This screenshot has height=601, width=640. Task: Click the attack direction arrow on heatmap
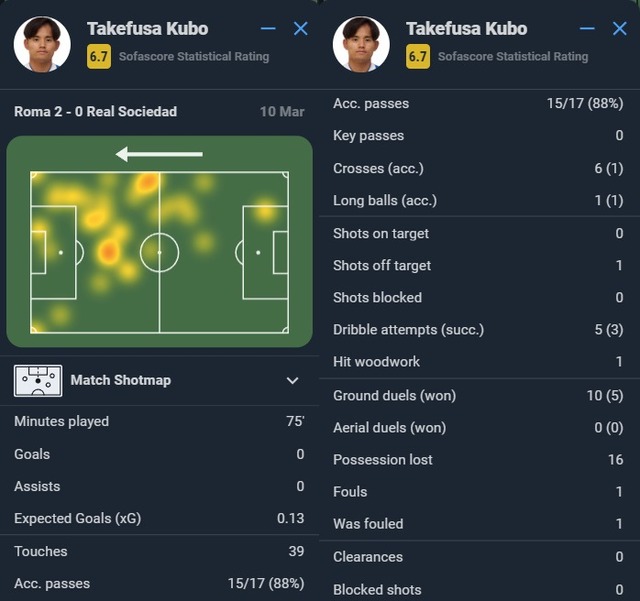[x=159, y=154]
